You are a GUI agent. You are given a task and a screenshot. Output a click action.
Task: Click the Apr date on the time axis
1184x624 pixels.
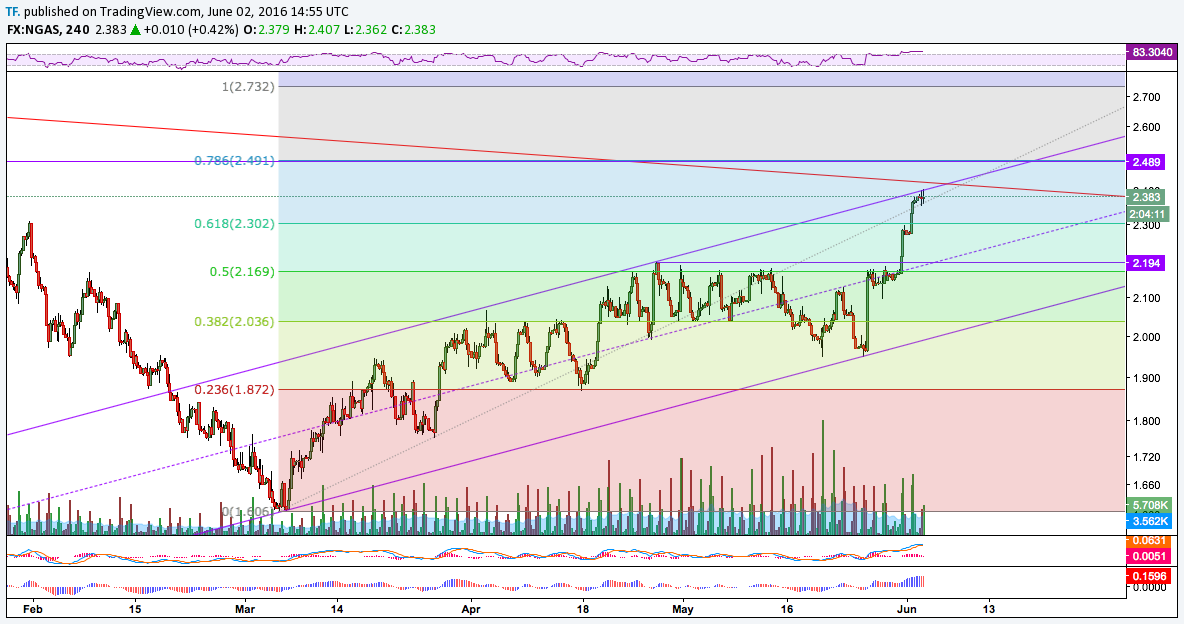point(471,608)
